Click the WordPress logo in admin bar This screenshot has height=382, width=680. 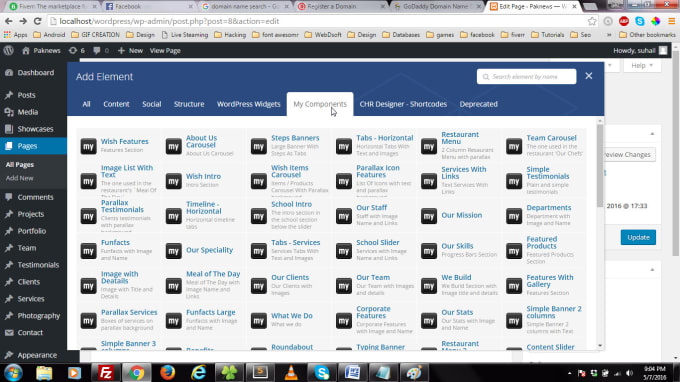[8, 50]
